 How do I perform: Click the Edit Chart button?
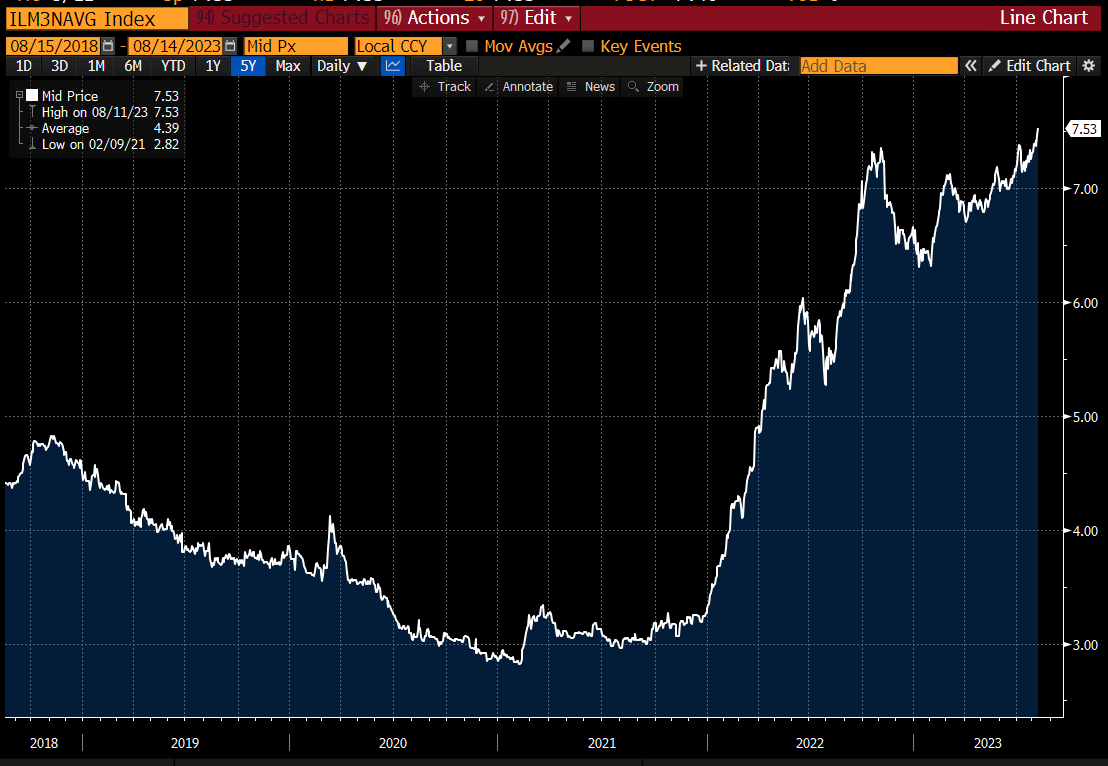click(x=1030, y=66)
